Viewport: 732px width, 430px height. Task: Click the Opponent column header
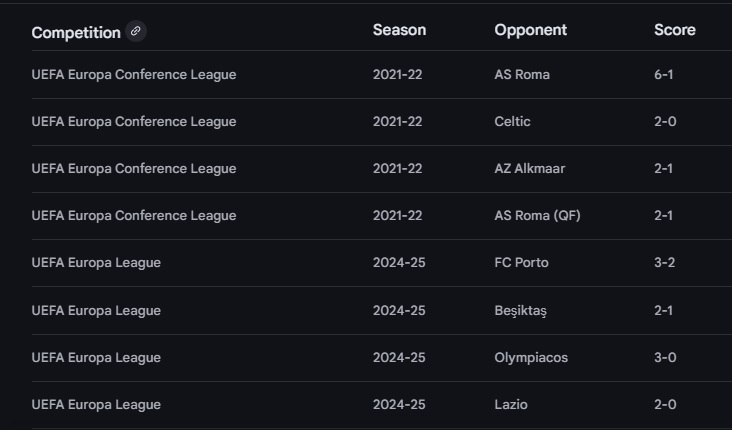[530, 30]
